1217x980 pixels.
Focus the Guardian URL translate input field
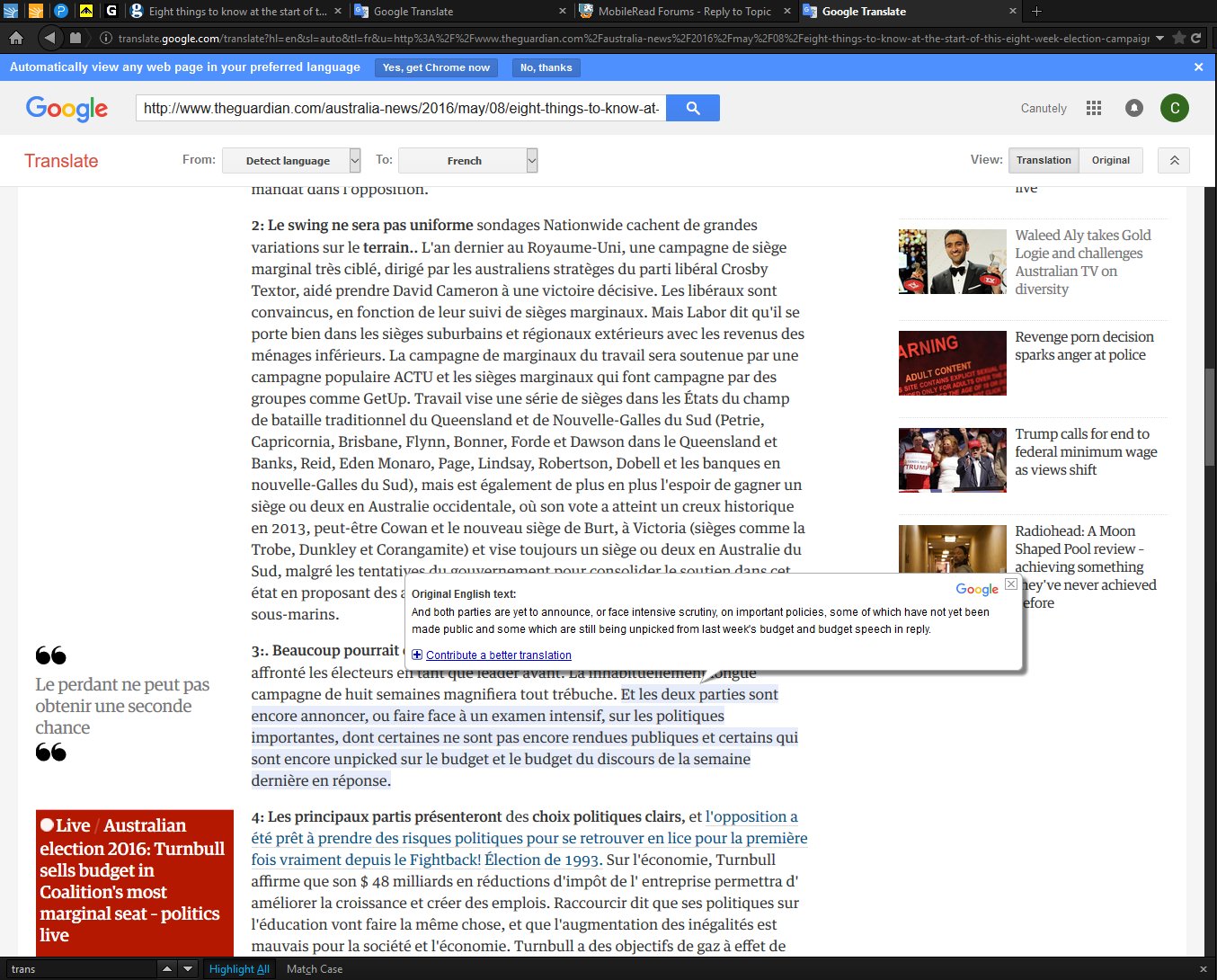coord(402,108)
